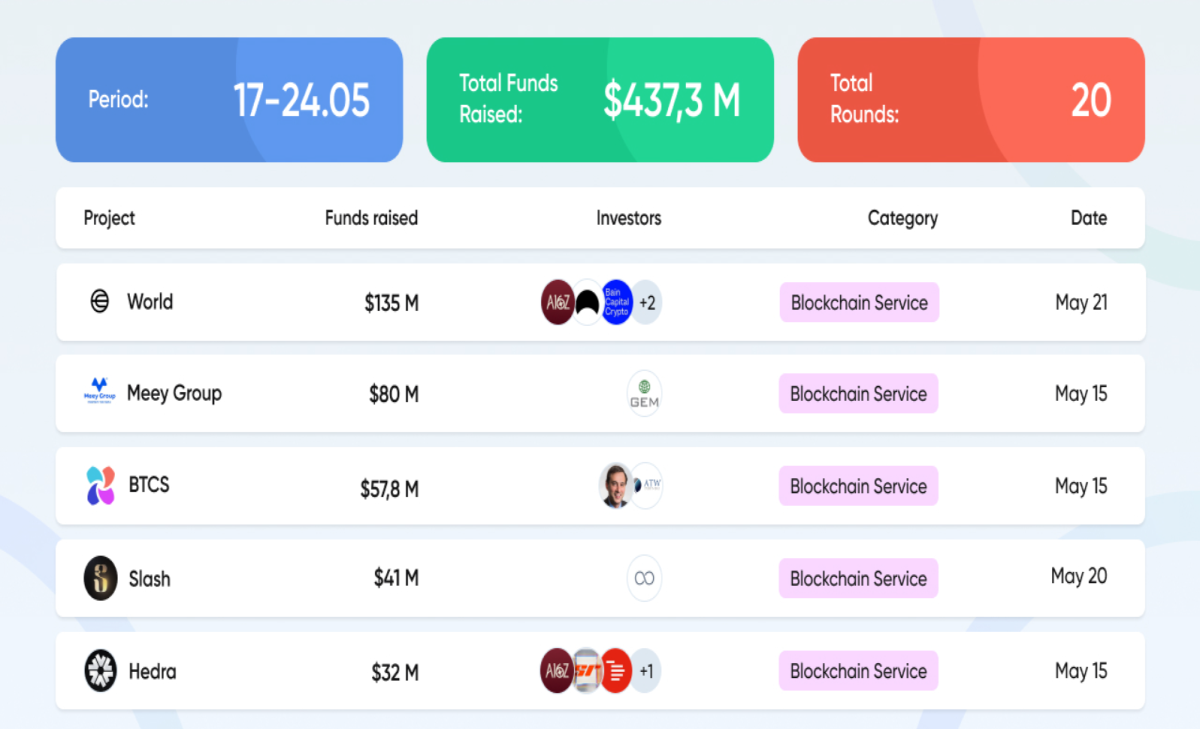Click the World project logo icon
Image resolution: width=1200 pixels, height=729 pixels.
point(100,301)
